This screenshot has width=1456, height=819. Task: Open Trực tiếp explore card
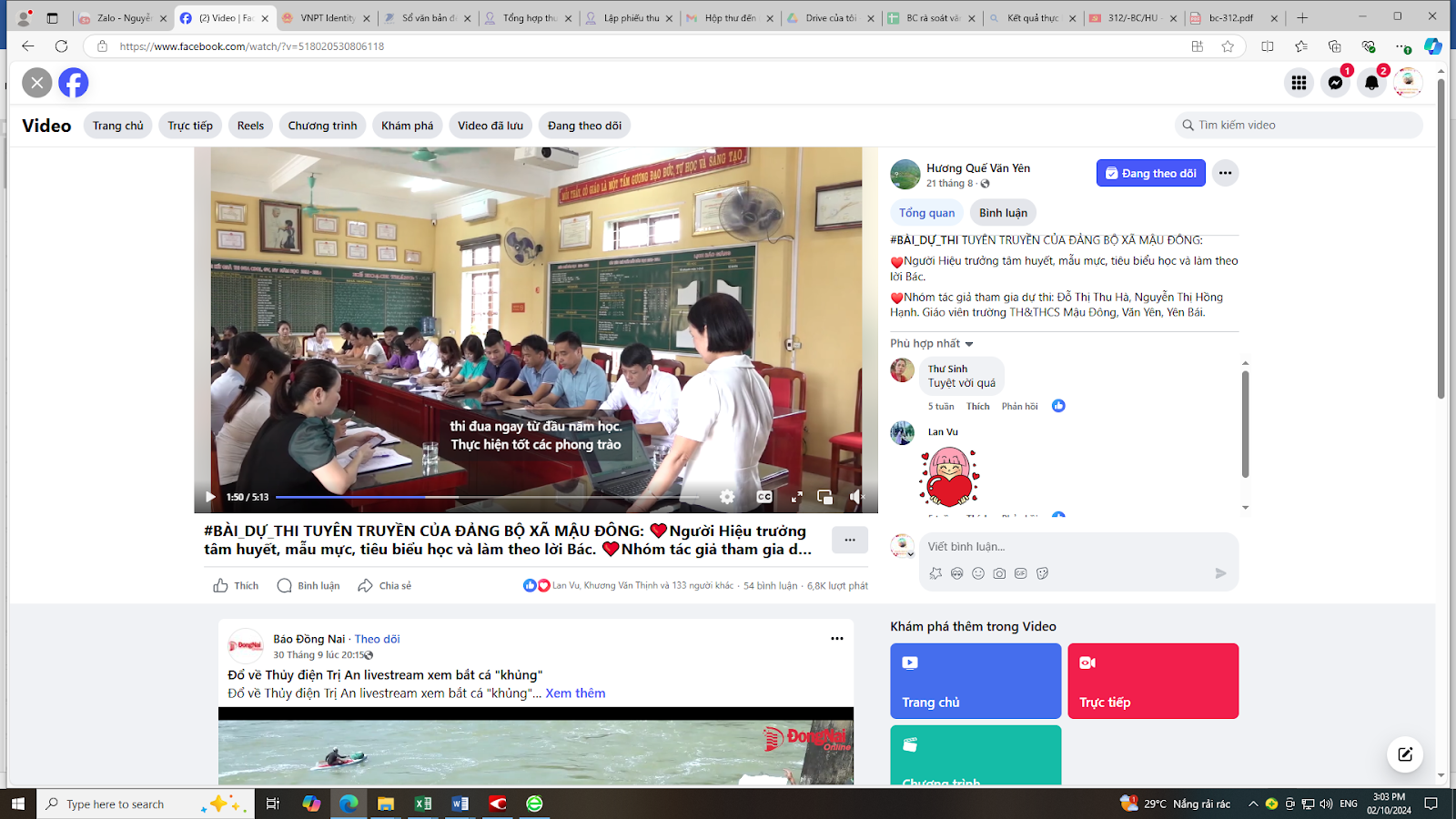[1153, 681]
